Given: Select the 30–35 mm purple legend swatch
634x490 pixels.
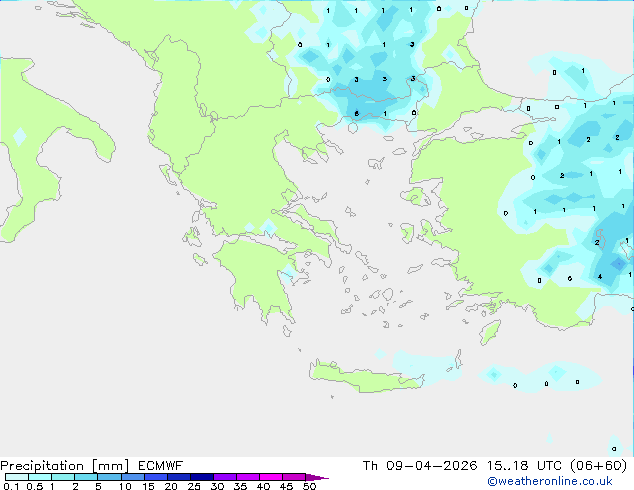Looking at the screenshot, I should 225,477.
